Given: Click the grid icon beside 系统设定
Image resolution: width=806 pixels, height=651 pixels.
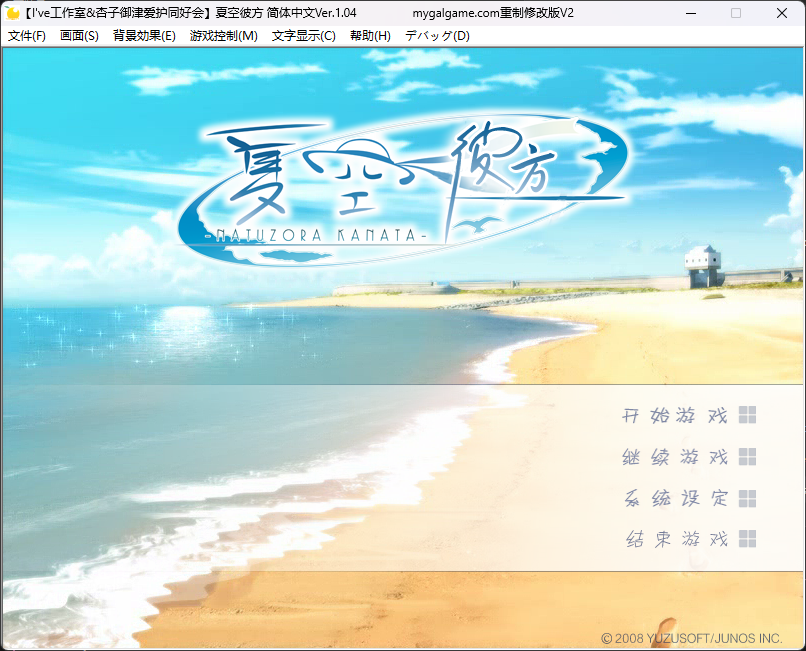Looking at the screenshot, I should click(747, 498).
